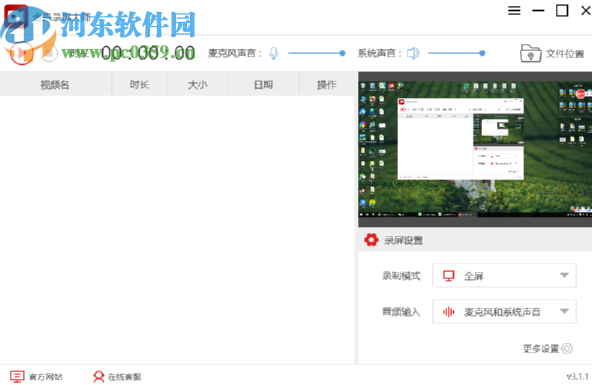Start recording with the red play button

(22, 53)
